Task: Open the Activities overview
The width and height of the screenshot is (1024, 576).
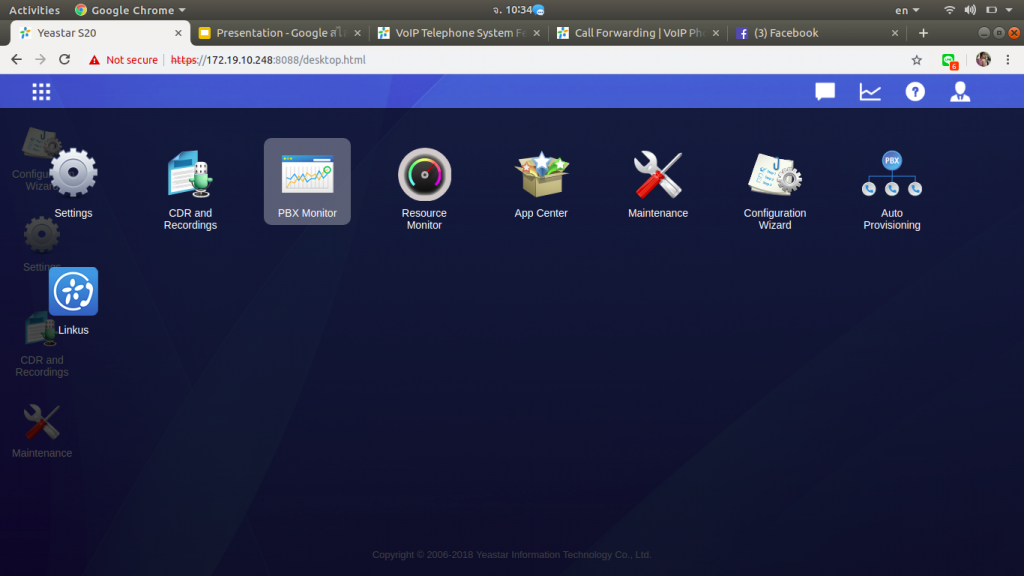Action: (x=35, y=10)
